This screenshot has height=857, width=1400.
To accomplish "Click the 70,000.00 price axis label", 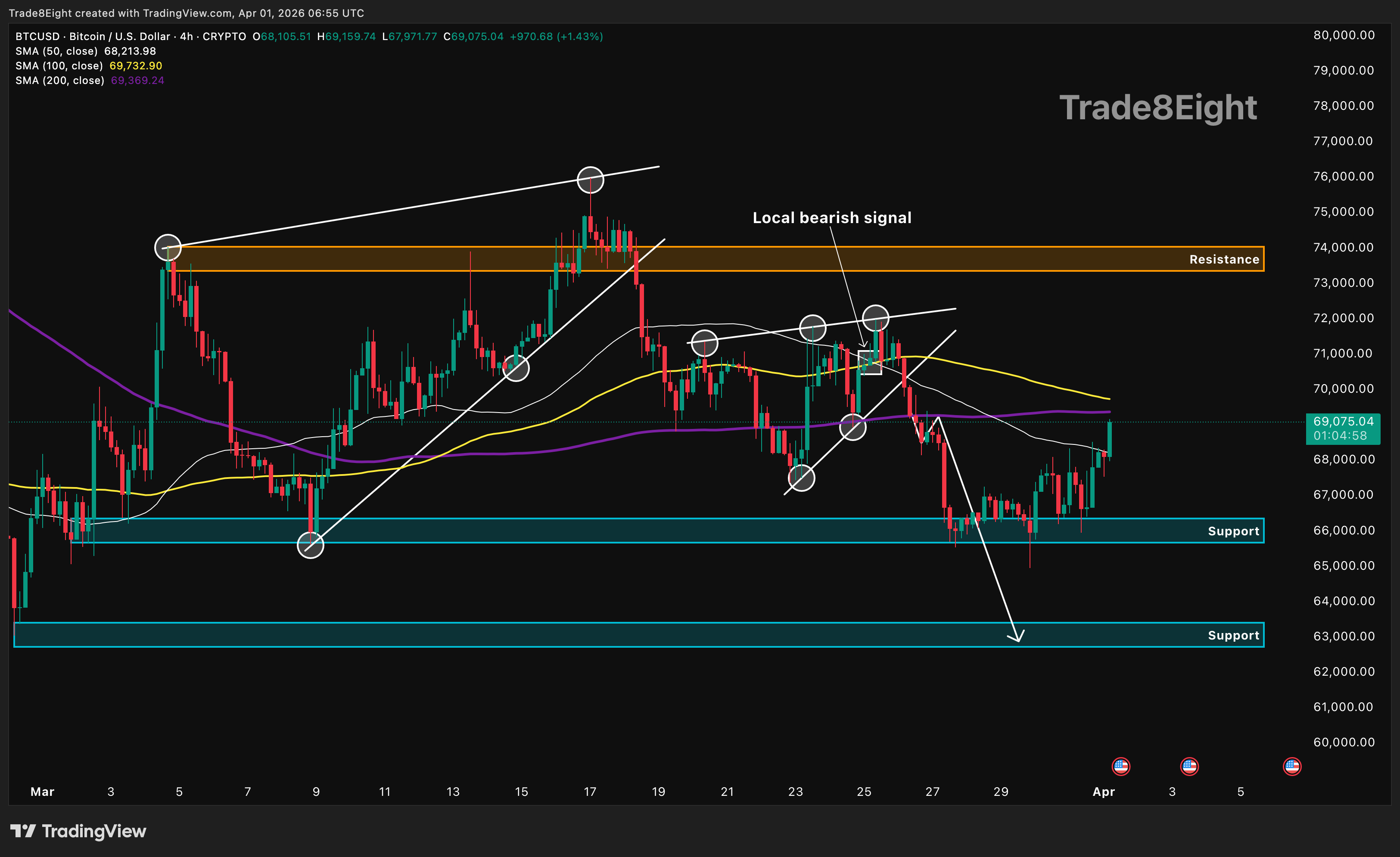I will coord(1344,388).
